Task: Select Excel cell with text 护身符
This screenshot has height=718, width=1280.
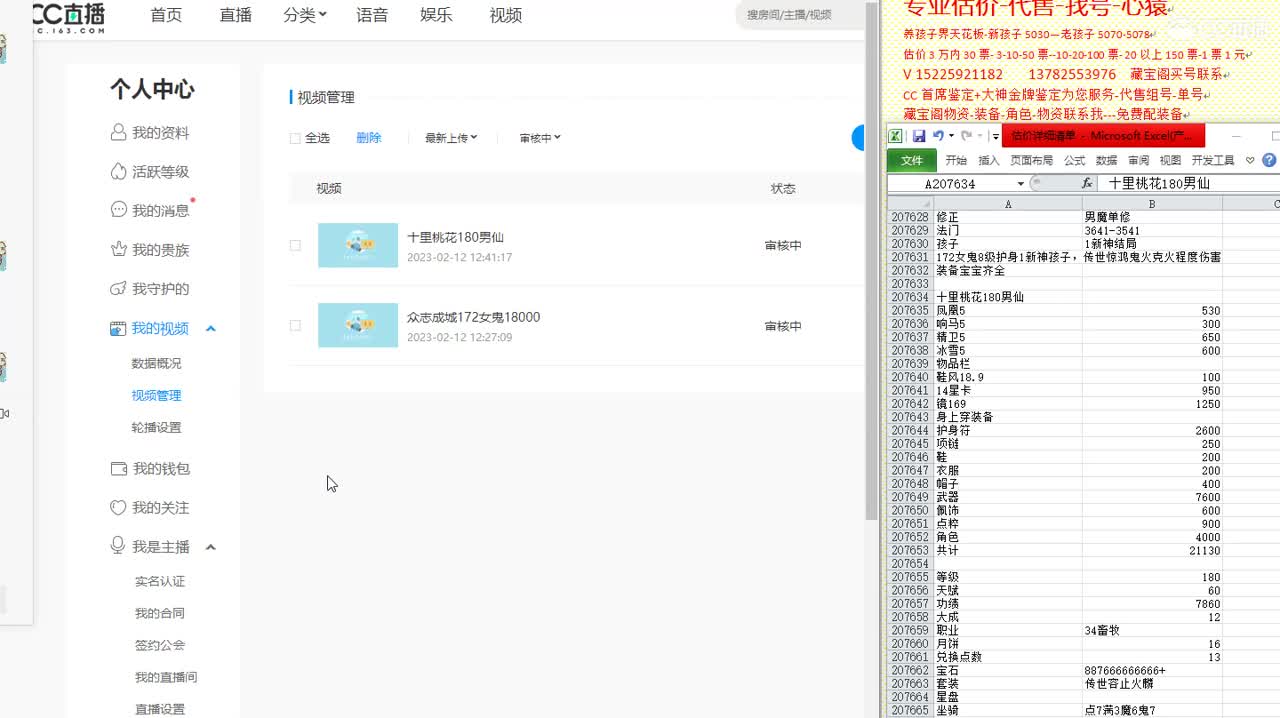Action: (x=1008, y=431)
